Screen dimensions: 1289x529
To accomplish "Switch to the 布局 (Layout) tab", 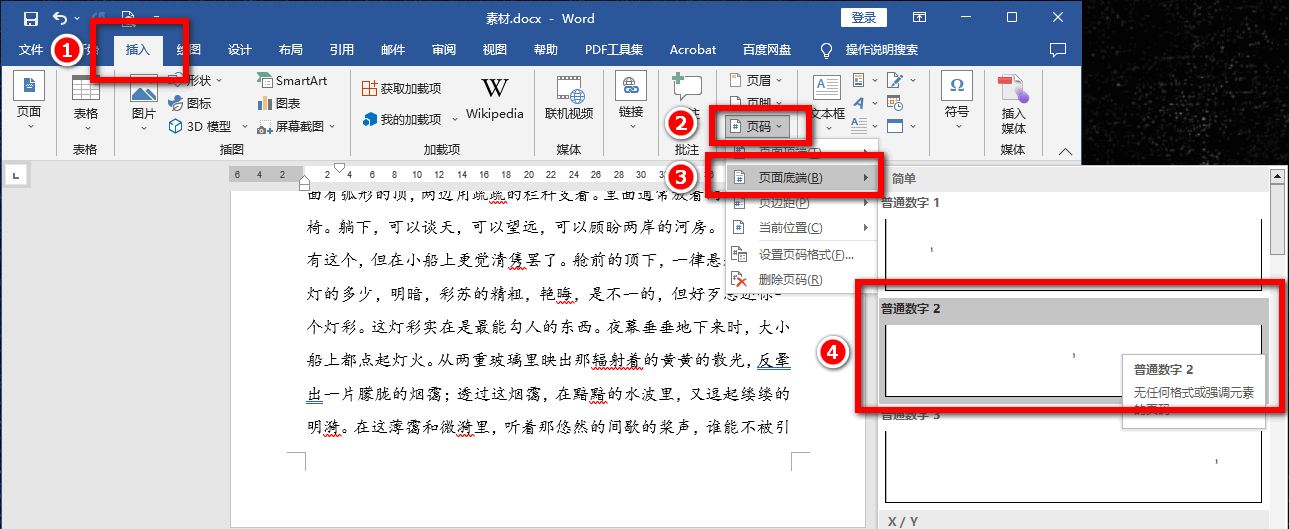I will click(x=291, y=50).
